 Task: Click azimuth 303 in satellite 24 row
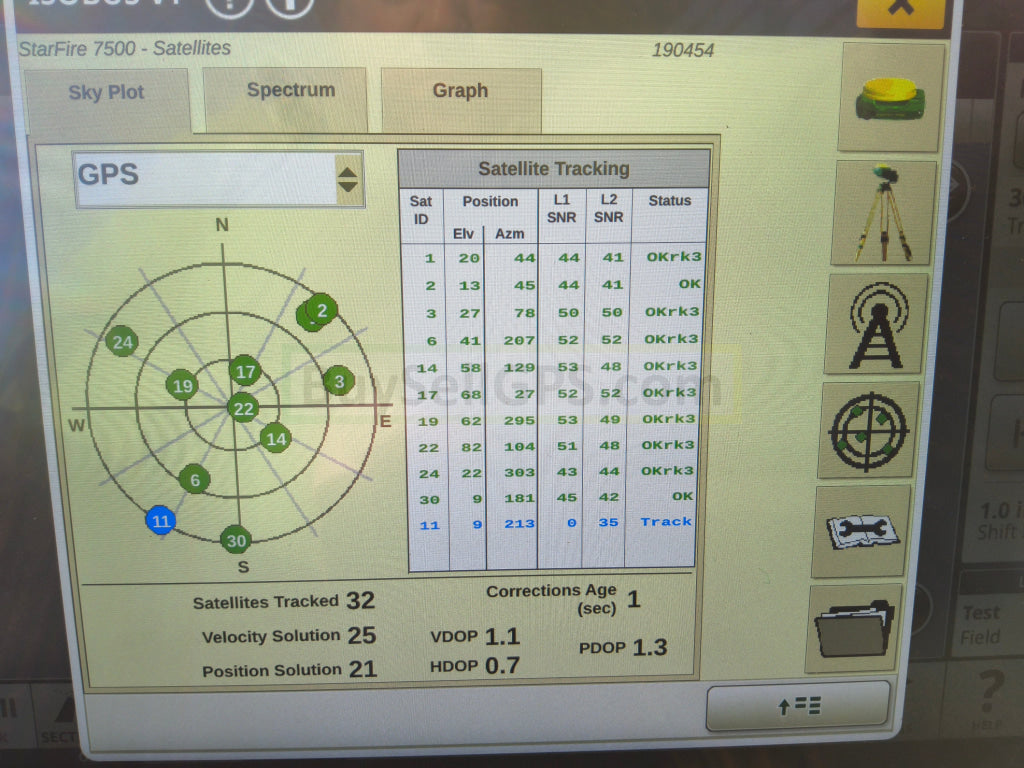[519, 472]
